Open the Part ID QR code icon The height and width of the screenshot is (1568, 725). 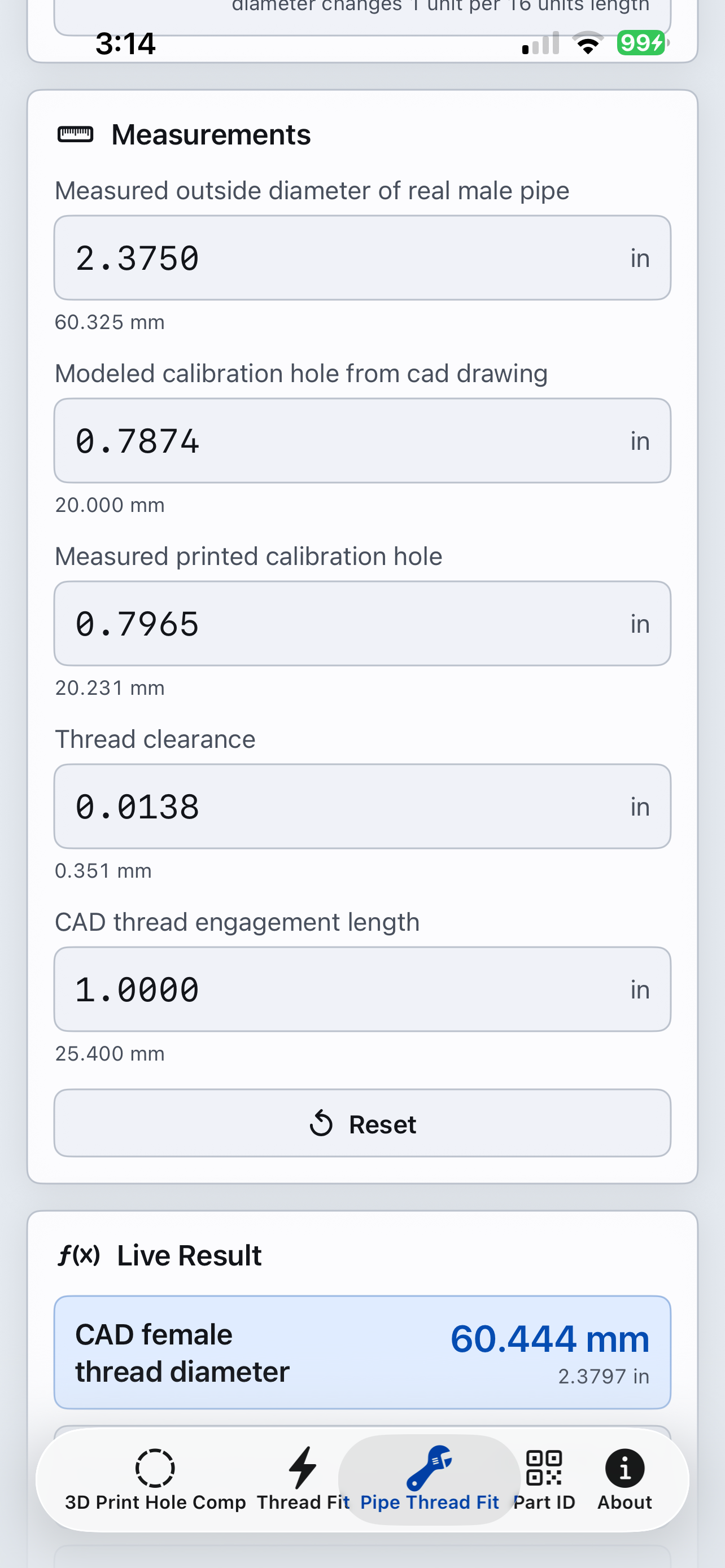[x=544, y=1468]
